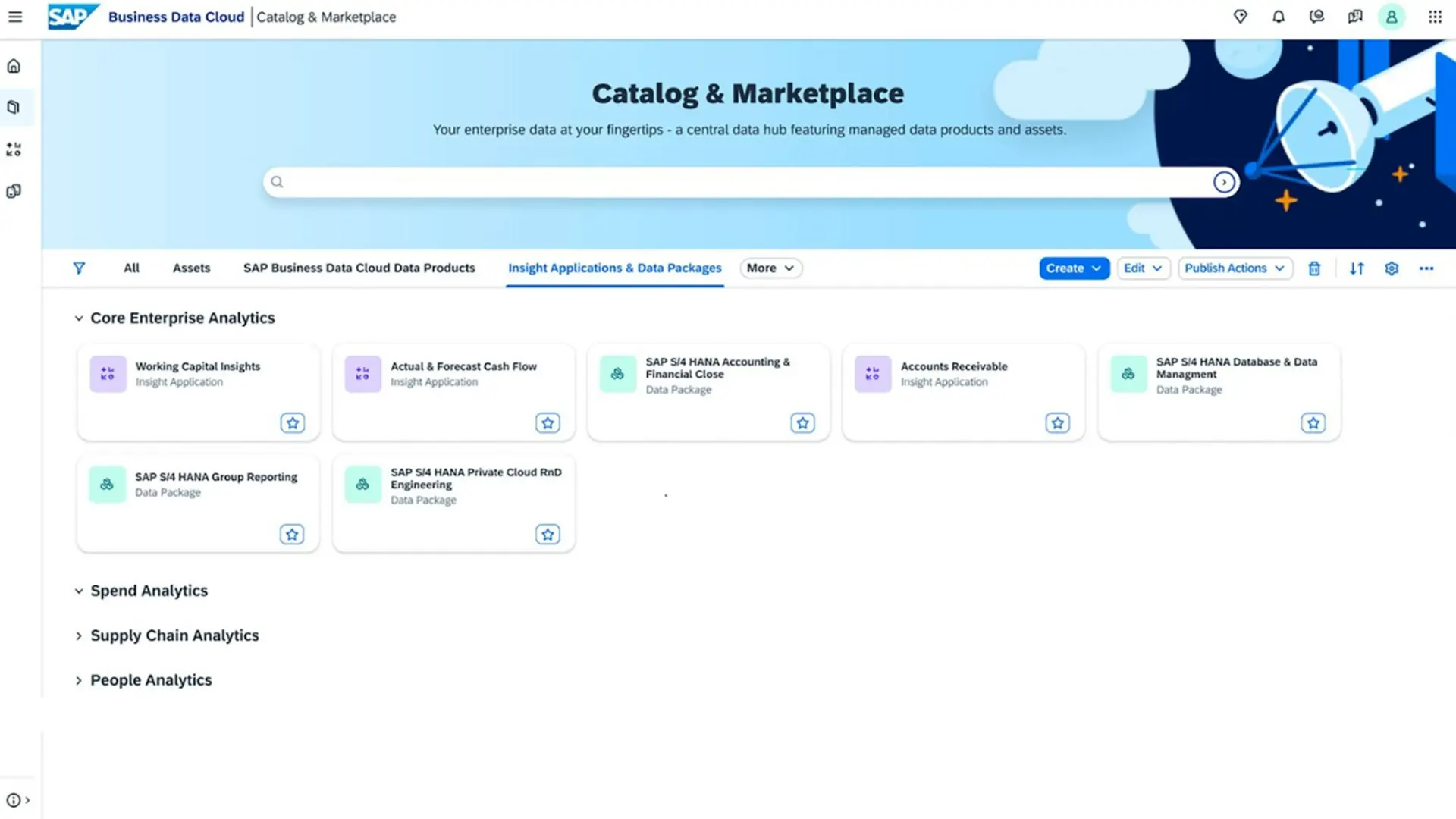This screenshot has width=1456, height=819.
Task: Open the More tabs dropdown
Action: pos(770,268)
